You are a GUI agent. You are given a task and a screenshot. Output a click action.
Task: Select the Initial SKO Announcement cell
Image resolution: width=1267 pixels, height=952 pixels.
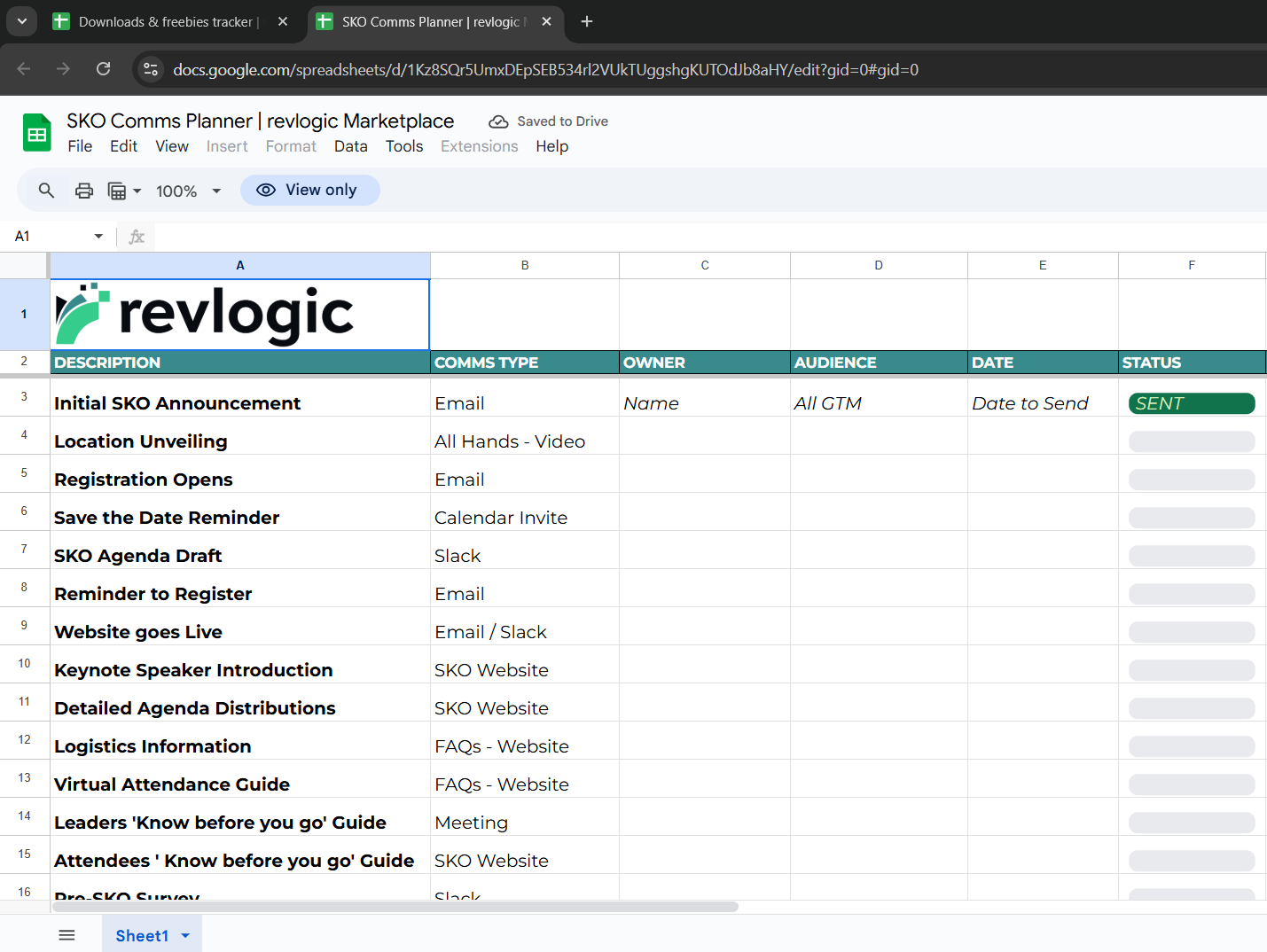click(x=240, y=397)
